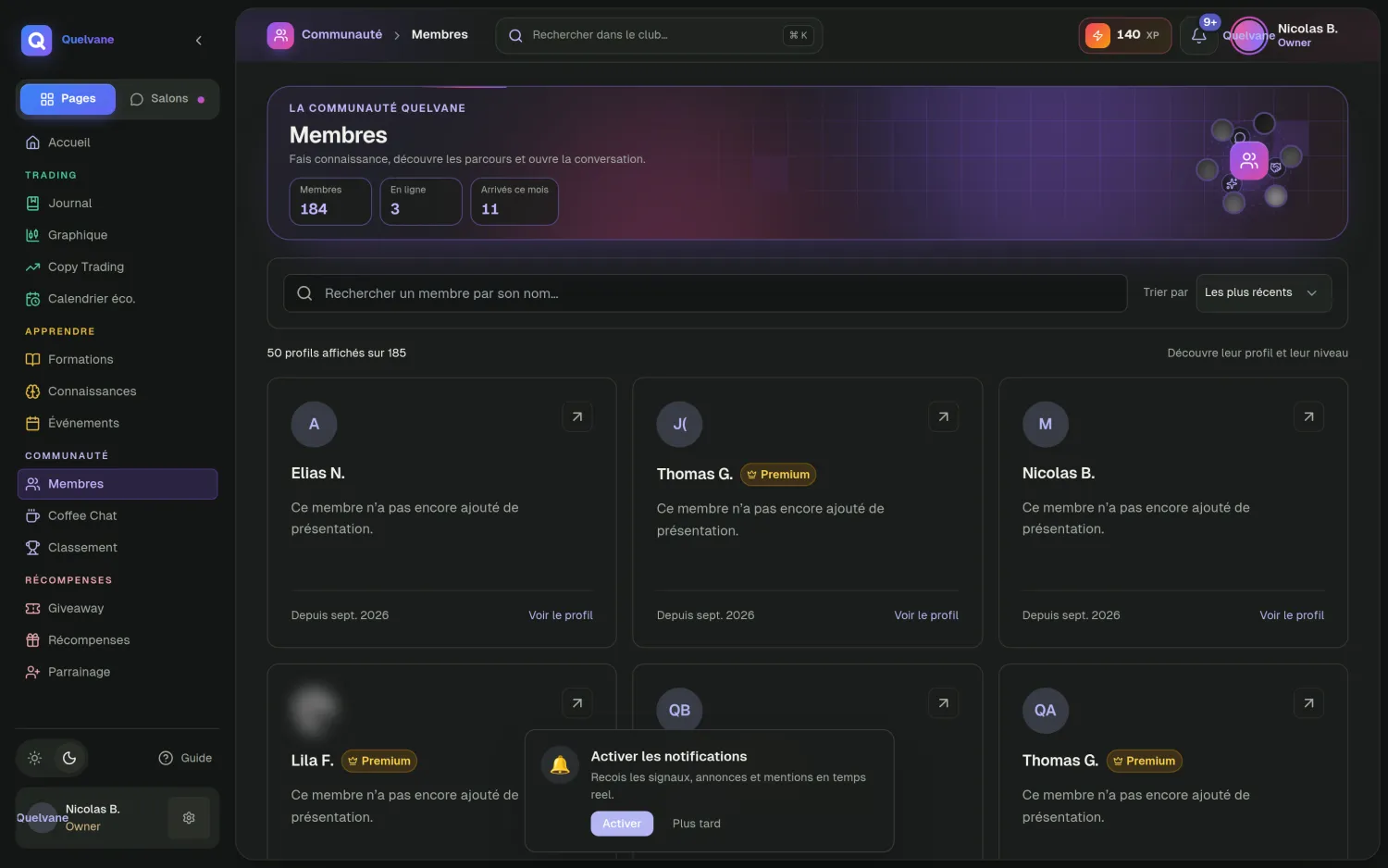Open Lila F. card arrow icon

pyautogui.click(x=577, y=703)
